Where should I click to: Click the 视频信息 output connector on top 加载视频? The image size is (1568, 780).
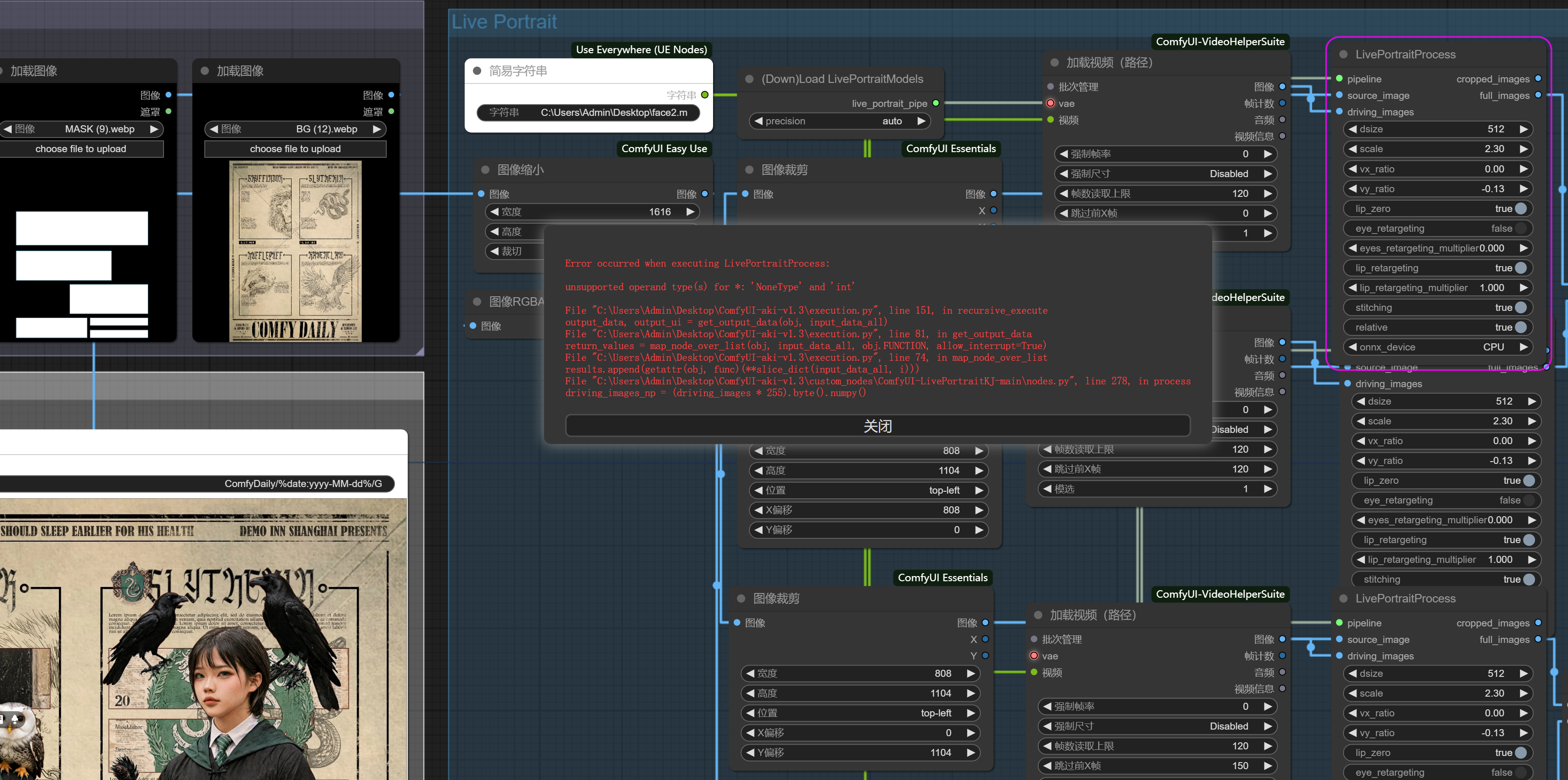(1282, 136)
